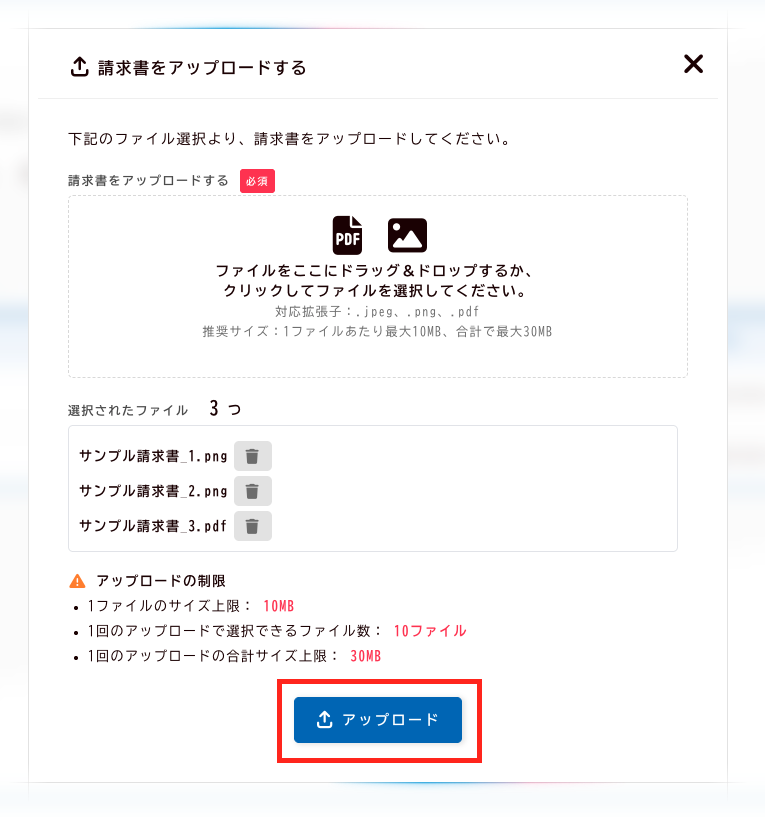Click the red 10MB file size limit

[279, 606]
